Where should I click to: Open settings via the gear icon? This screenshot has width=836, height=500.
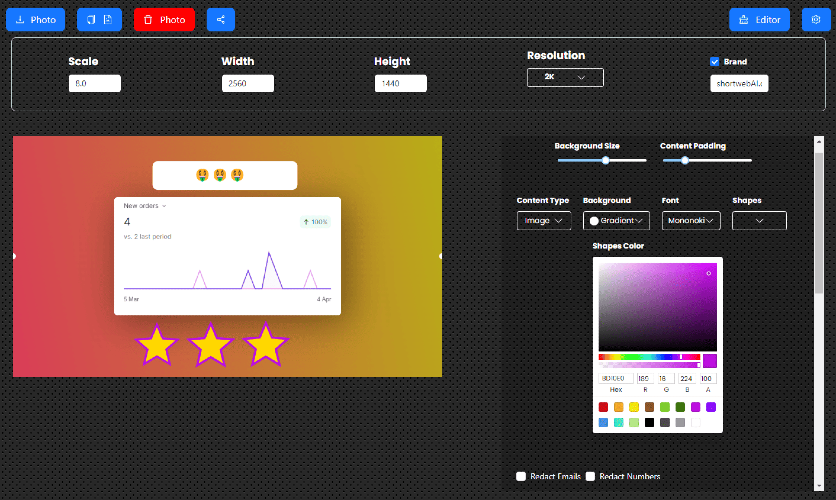[816, 20]
